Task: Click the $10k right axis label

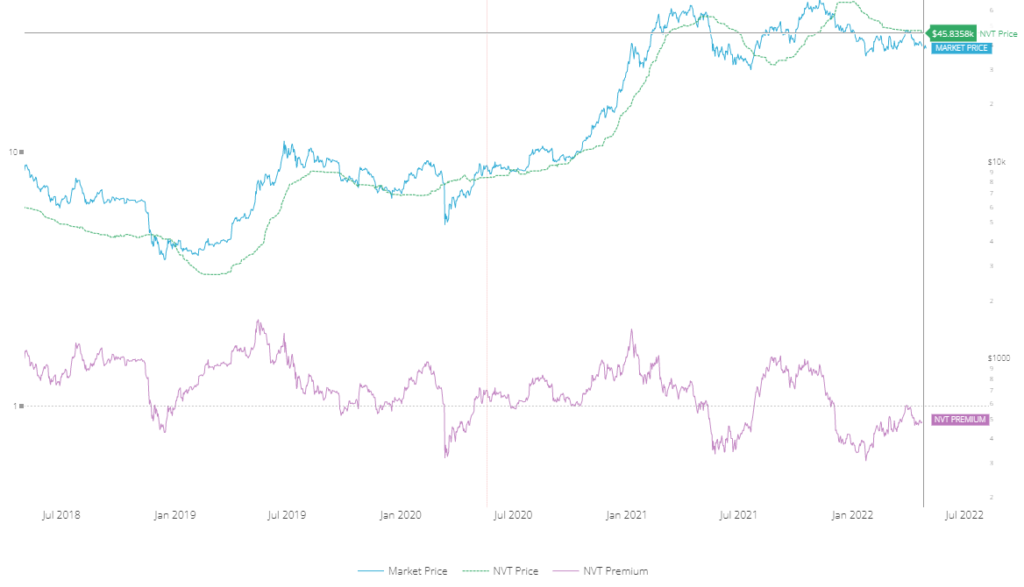Action: [967, 161]
